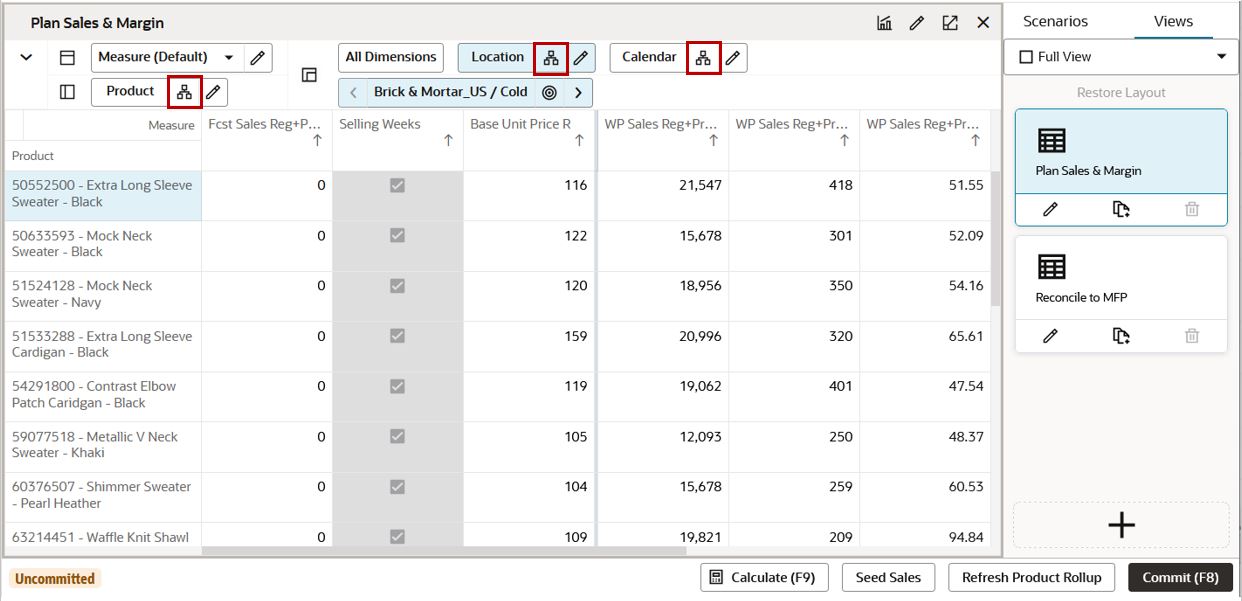The image size is (1242, 601).
Task: Select row 59077518 - Metallic V Neck Sweater - Khaki
Action: coord(102,445)
